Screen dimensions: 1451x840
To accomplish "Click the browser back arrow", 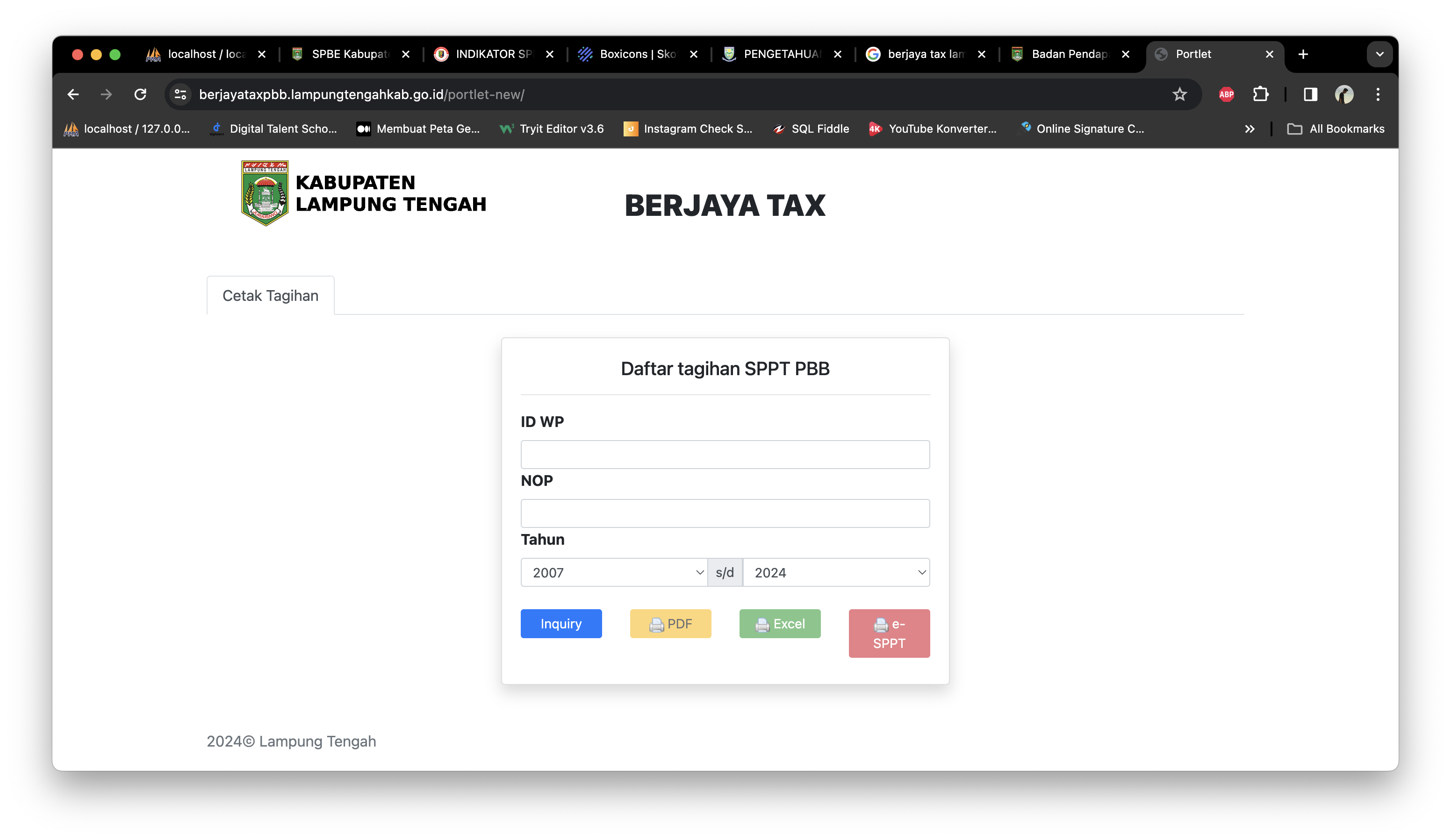I will click(73, 94).
